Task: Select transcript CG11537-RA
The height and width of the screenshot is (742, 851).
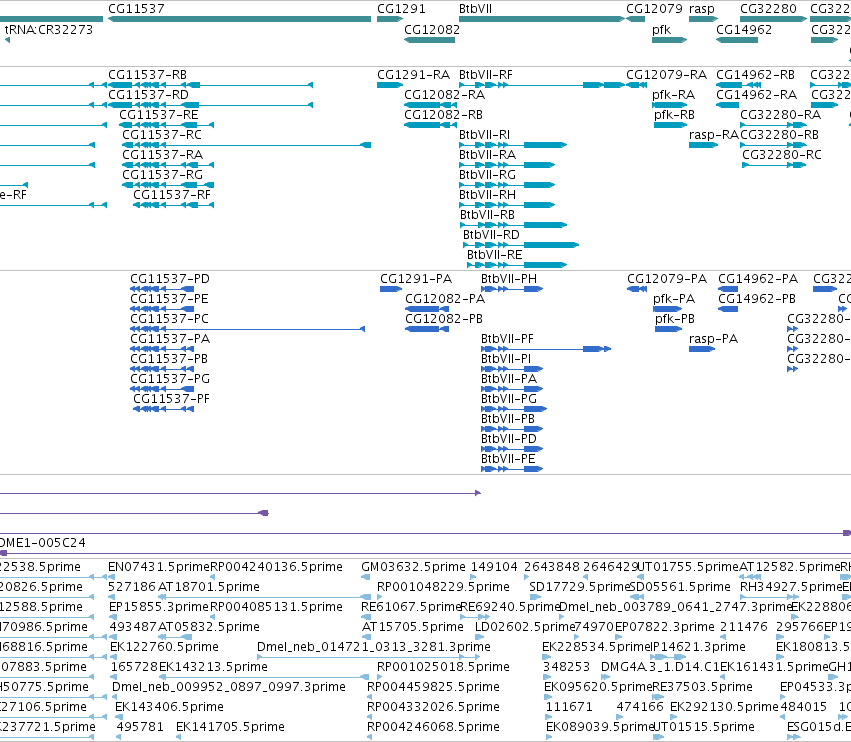Action: (x=163, y=155)
